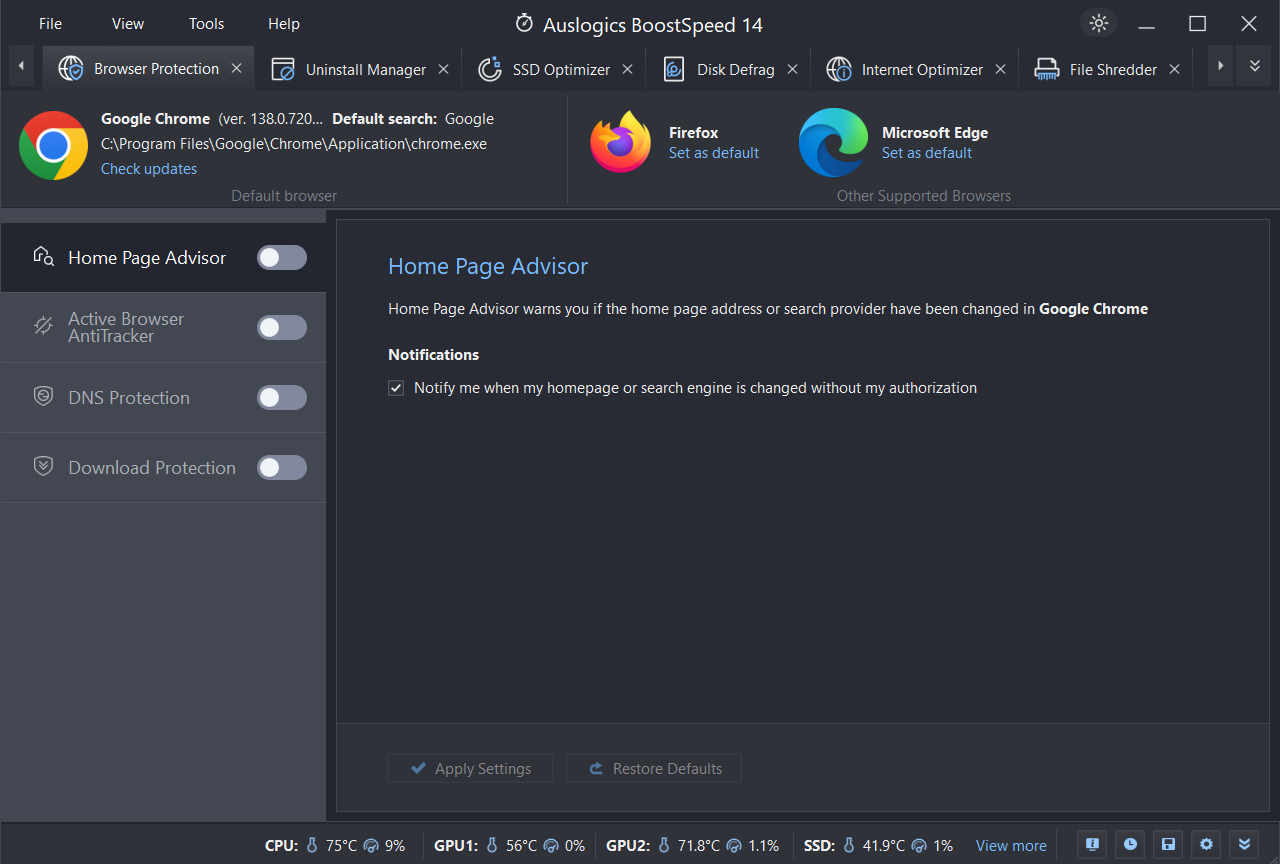Open system info from the status bar
This screenshot has width=1280, height=864.
click(1091, 845)
